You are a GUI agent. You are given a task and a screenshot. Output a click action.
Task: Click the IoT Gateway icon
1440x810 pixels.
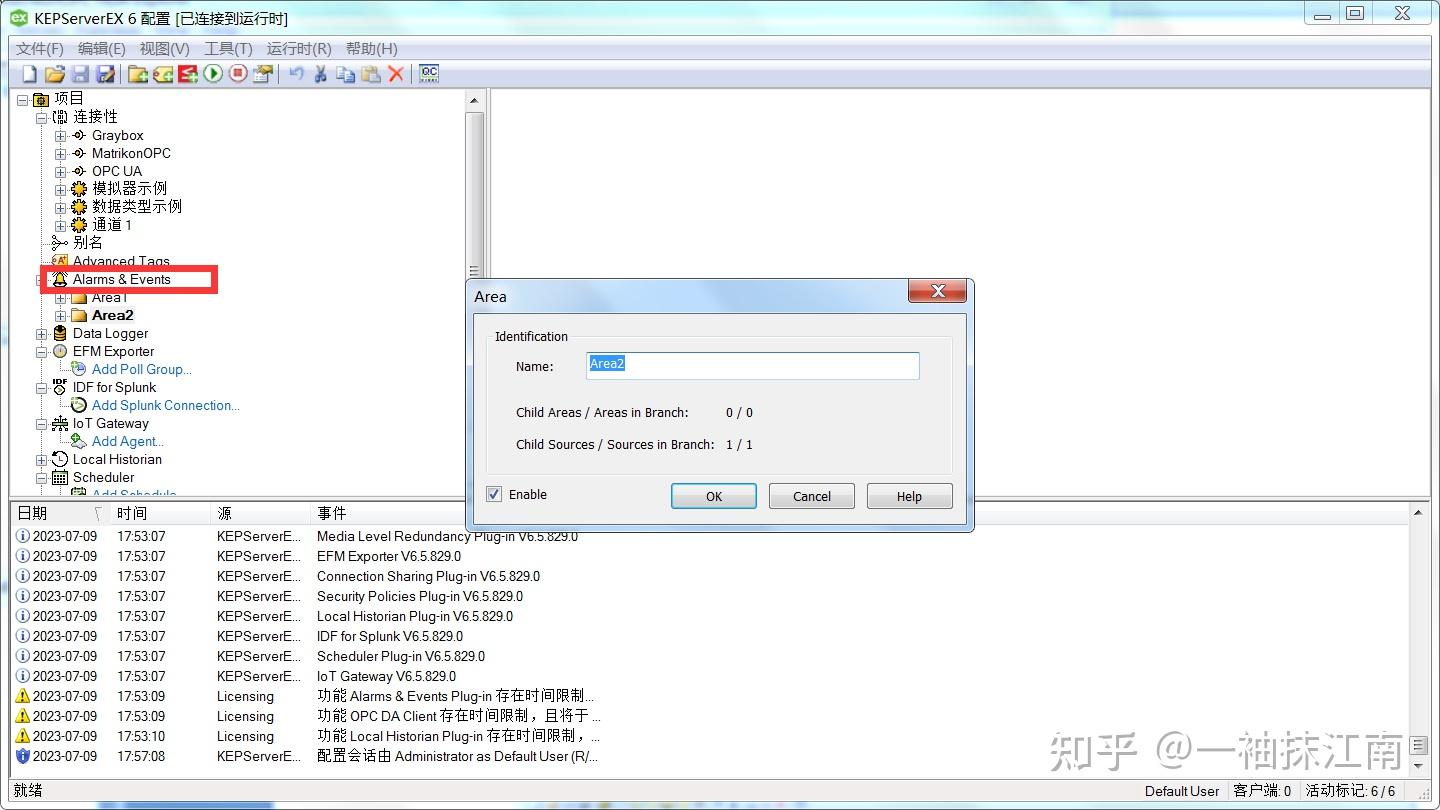(x=60, y=423)
